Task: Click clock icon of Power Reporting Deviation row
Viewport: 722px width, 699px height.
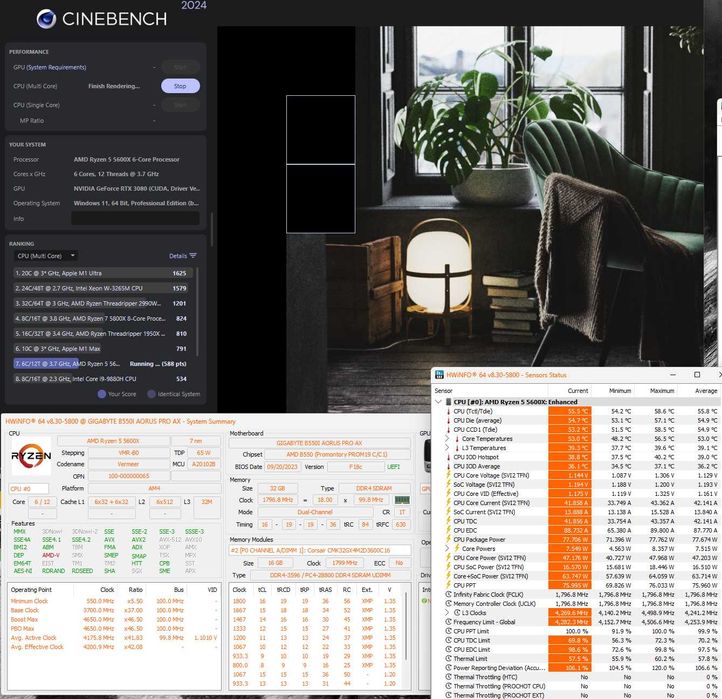Action: 448,668
